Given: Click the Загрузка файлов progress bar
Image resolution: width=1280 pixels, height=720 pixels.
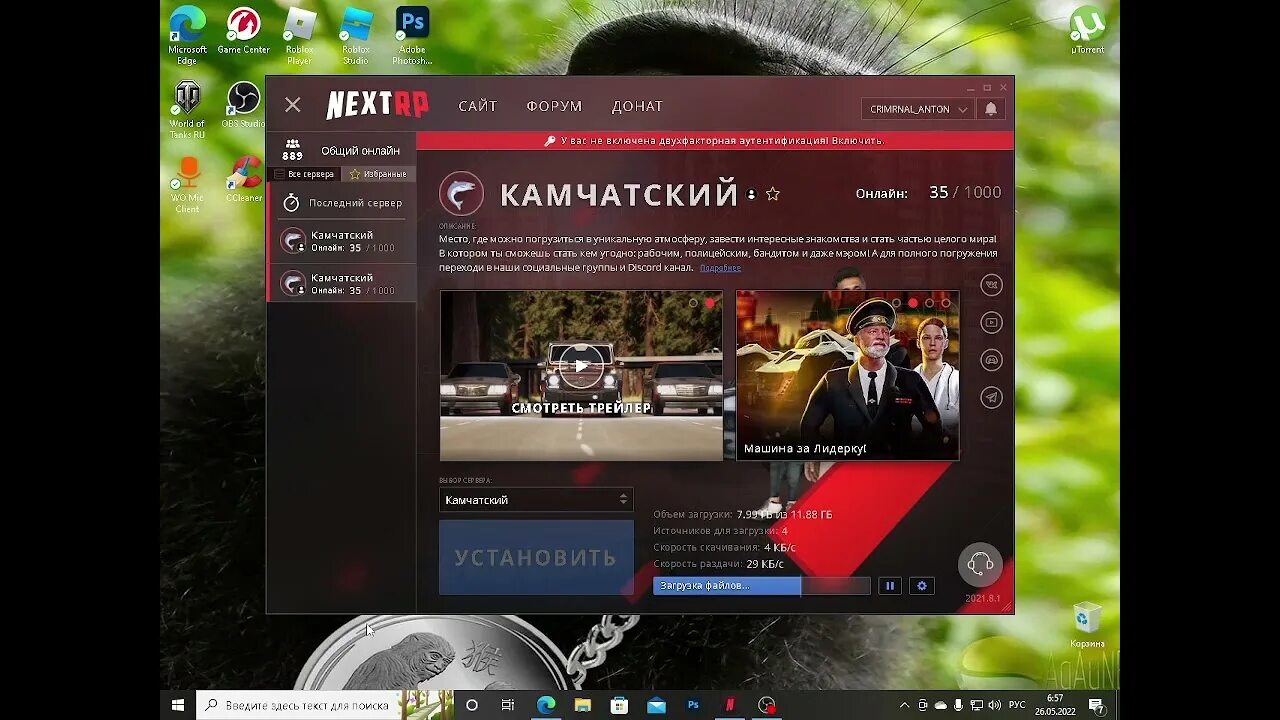Looking at the screenshot, I should coord(761,586).
